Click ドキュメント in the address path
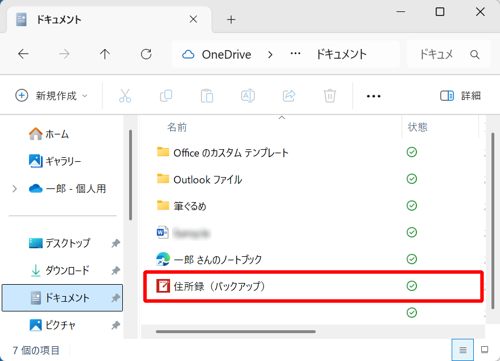This screenshot has width=500, height=361. click(x=341, y=54)
